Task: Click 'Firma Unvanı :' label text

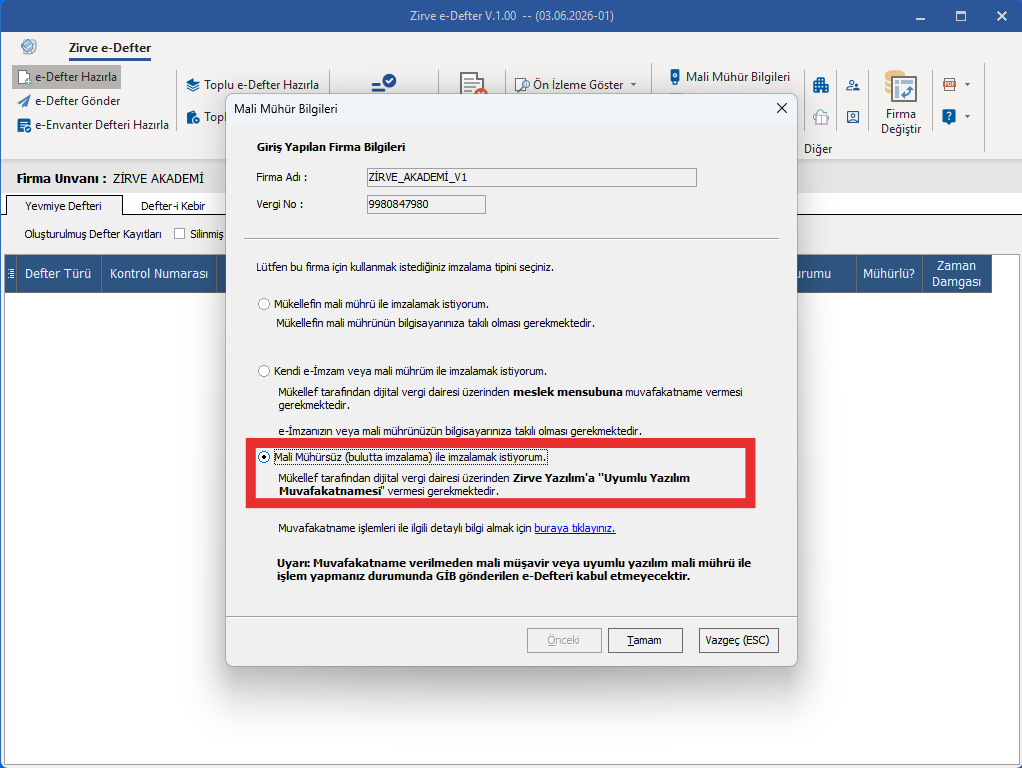Action: tap(61, 179)
